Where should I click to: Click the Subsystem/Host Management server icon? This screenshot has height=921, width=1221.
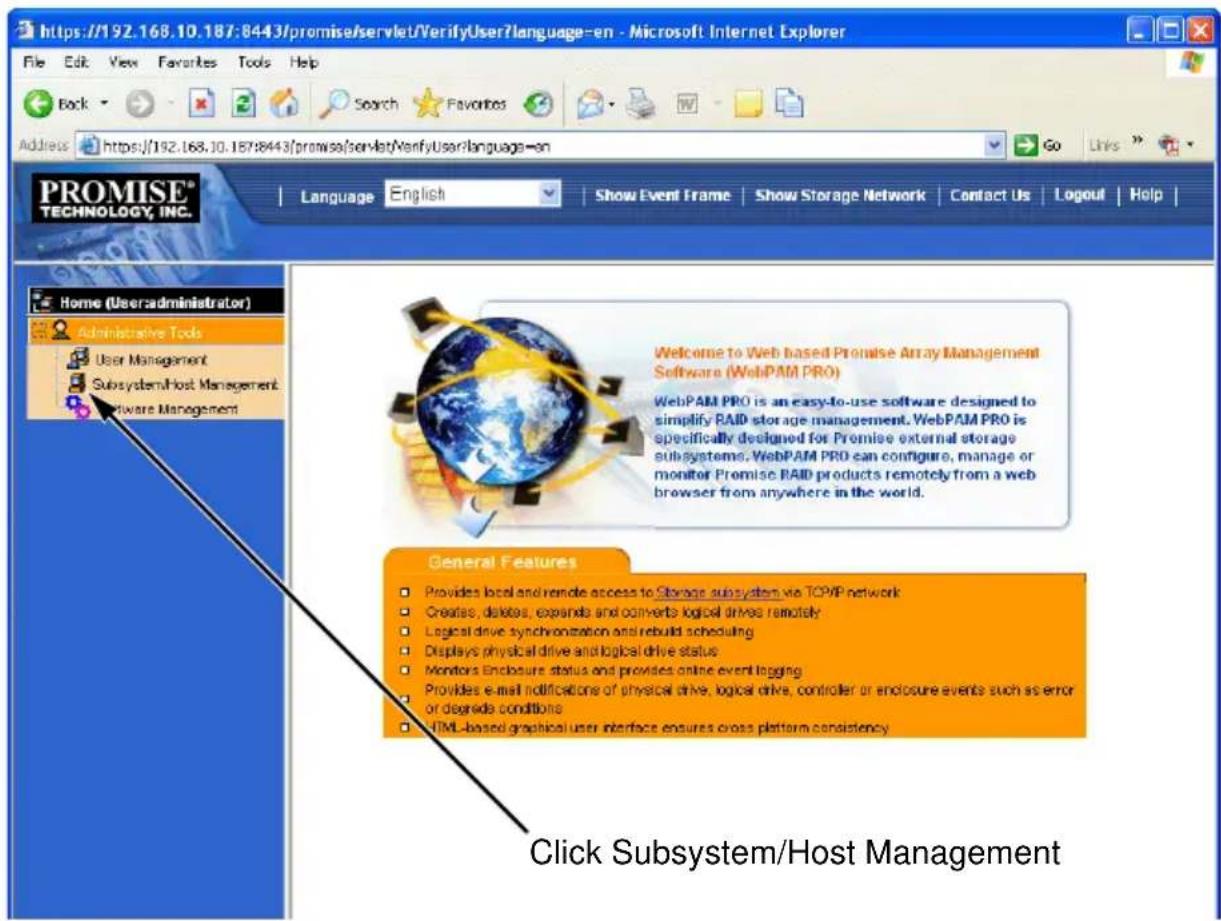[78, 383]
